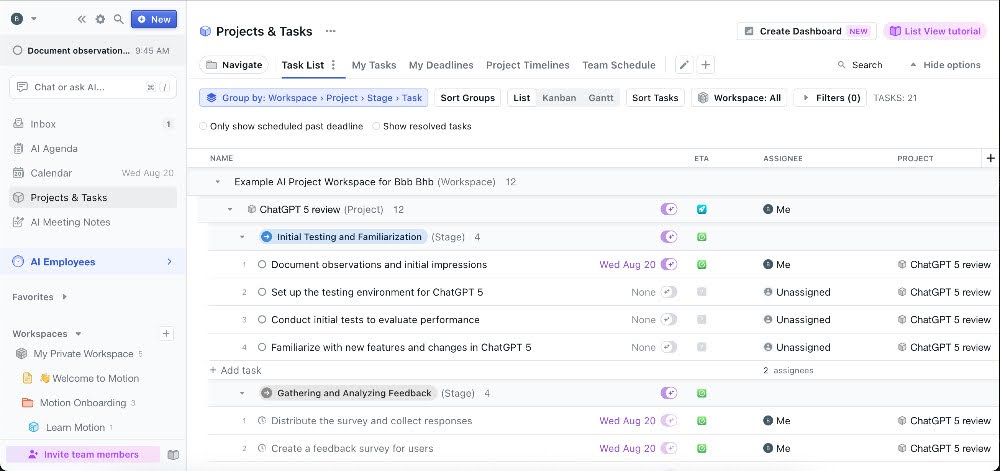Collapse the sidebar with double chevron icon
The image size is (1000, 471).
[82, 19]
